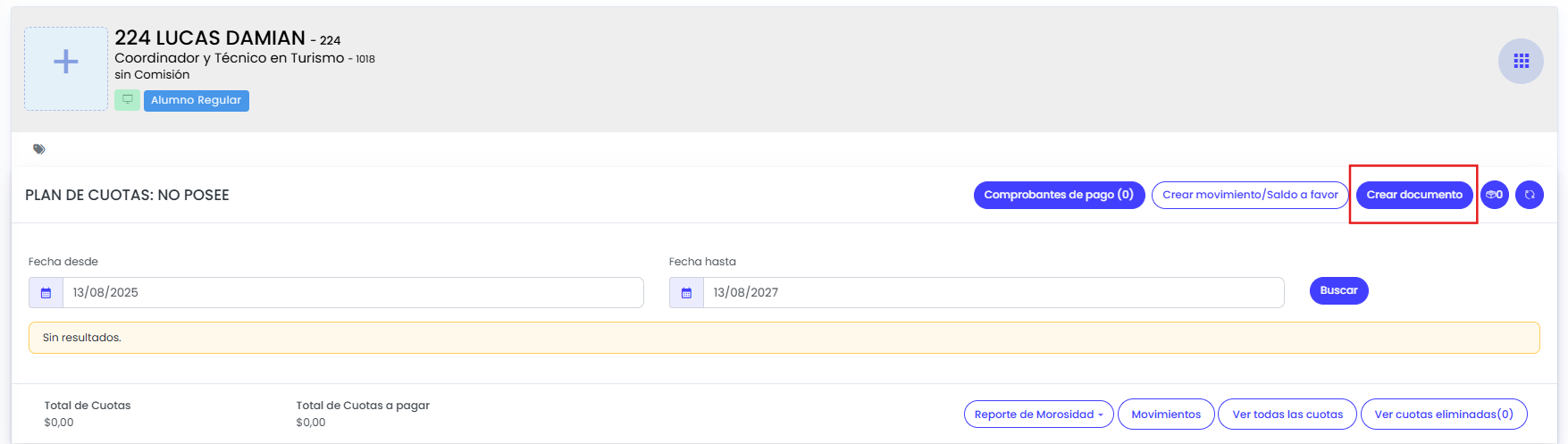Open calendar picker for Fecha desde
This screenshot has width=1568, height=444.
click(46, 293)
